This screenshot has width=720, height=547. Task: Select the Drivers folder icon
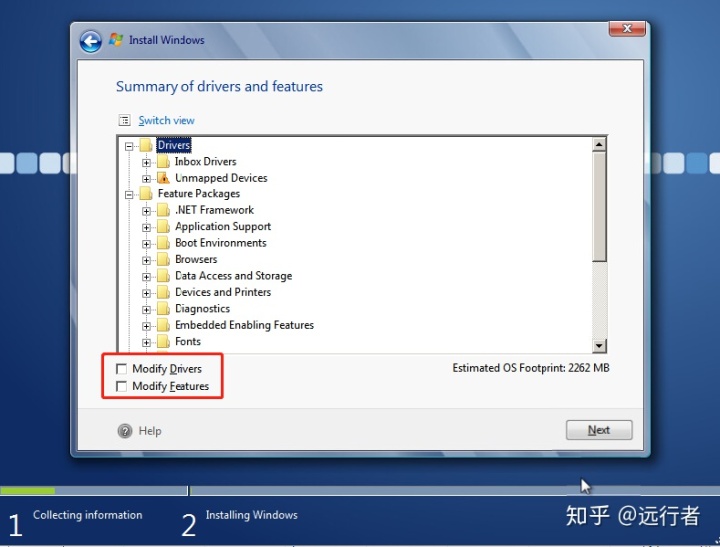[146, 146]
